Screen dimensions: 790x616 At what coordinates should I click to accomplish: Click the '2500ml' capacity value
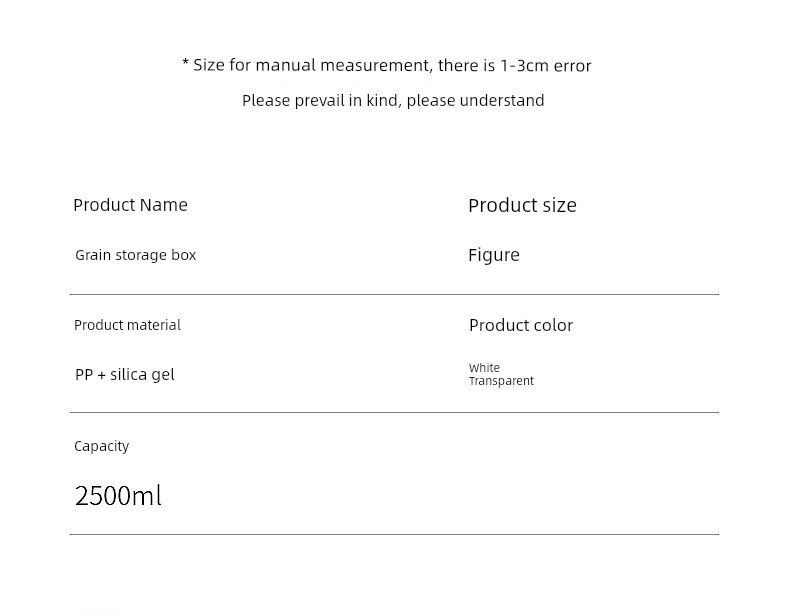point(118,496)
